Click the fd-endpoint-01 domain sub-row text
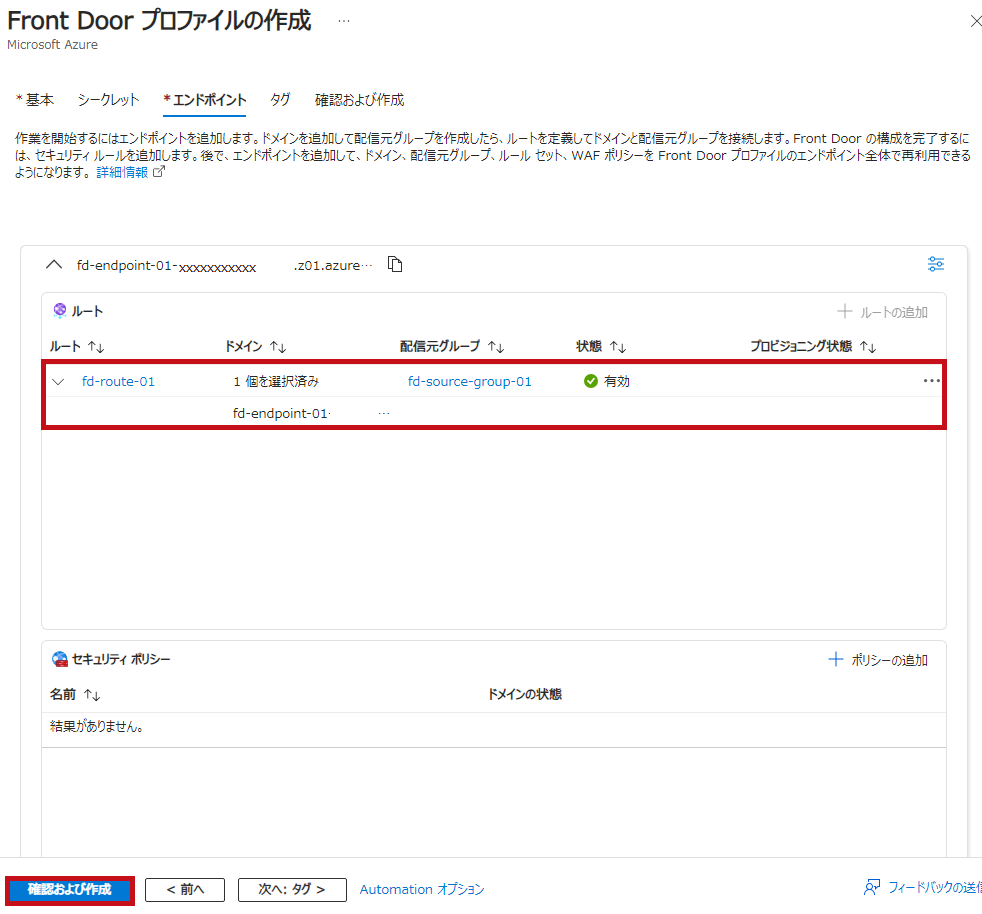This screenshot has width=982, height=914. pyautogui.click(x=281, y=413)
